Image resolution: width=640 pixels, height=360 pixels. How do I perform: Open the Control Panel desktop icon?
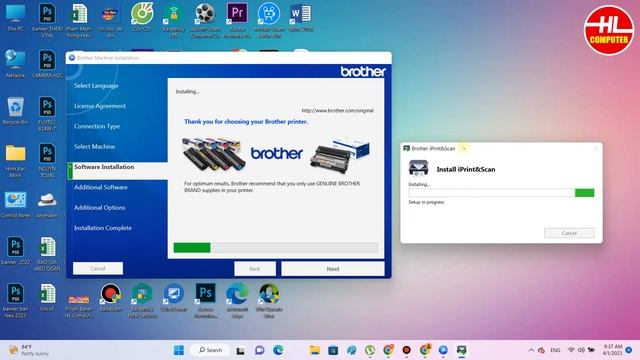click(15, 204)
